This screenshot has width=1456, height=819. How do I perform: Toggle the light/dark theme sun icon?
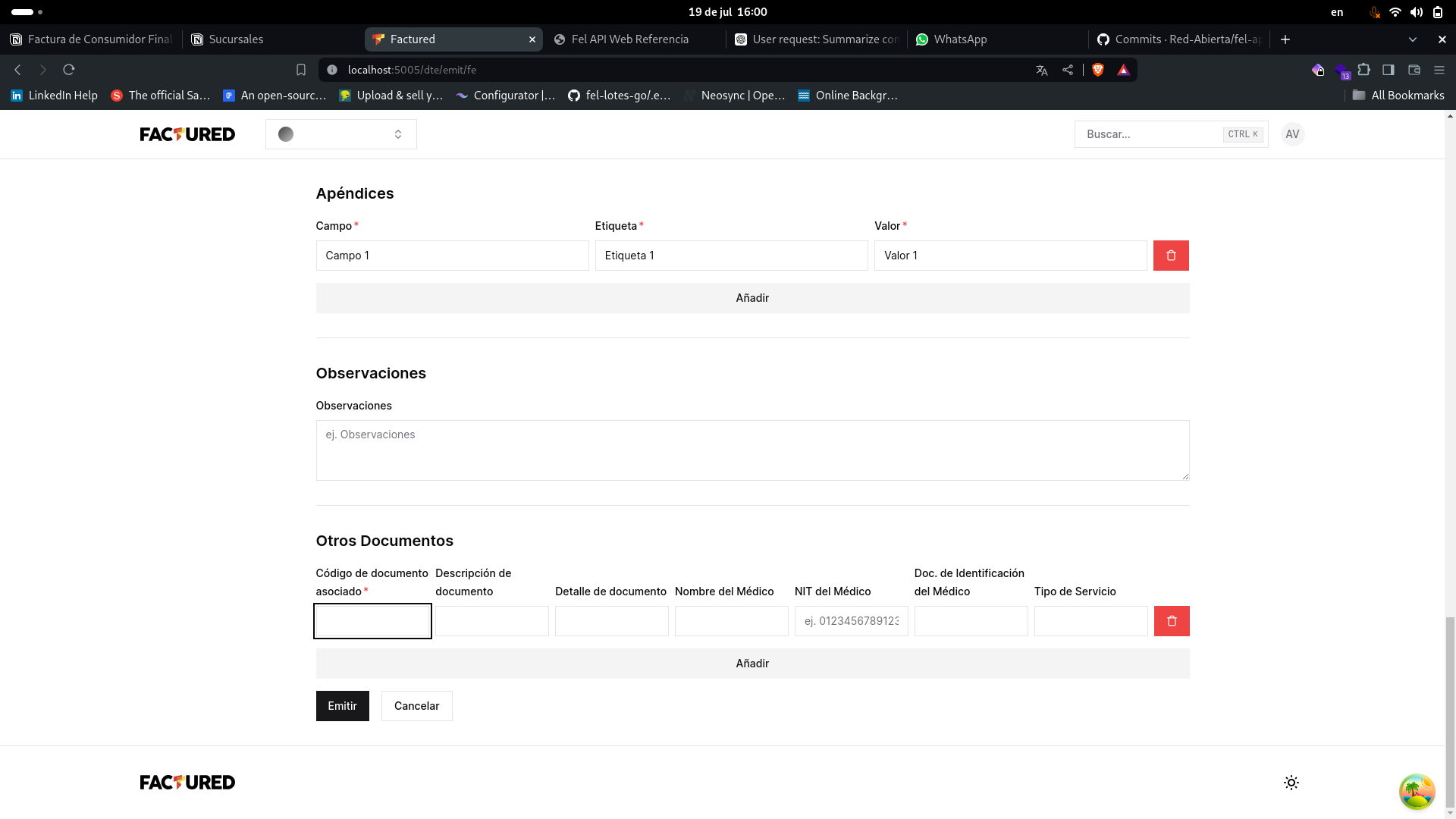tap(1291, 782)
